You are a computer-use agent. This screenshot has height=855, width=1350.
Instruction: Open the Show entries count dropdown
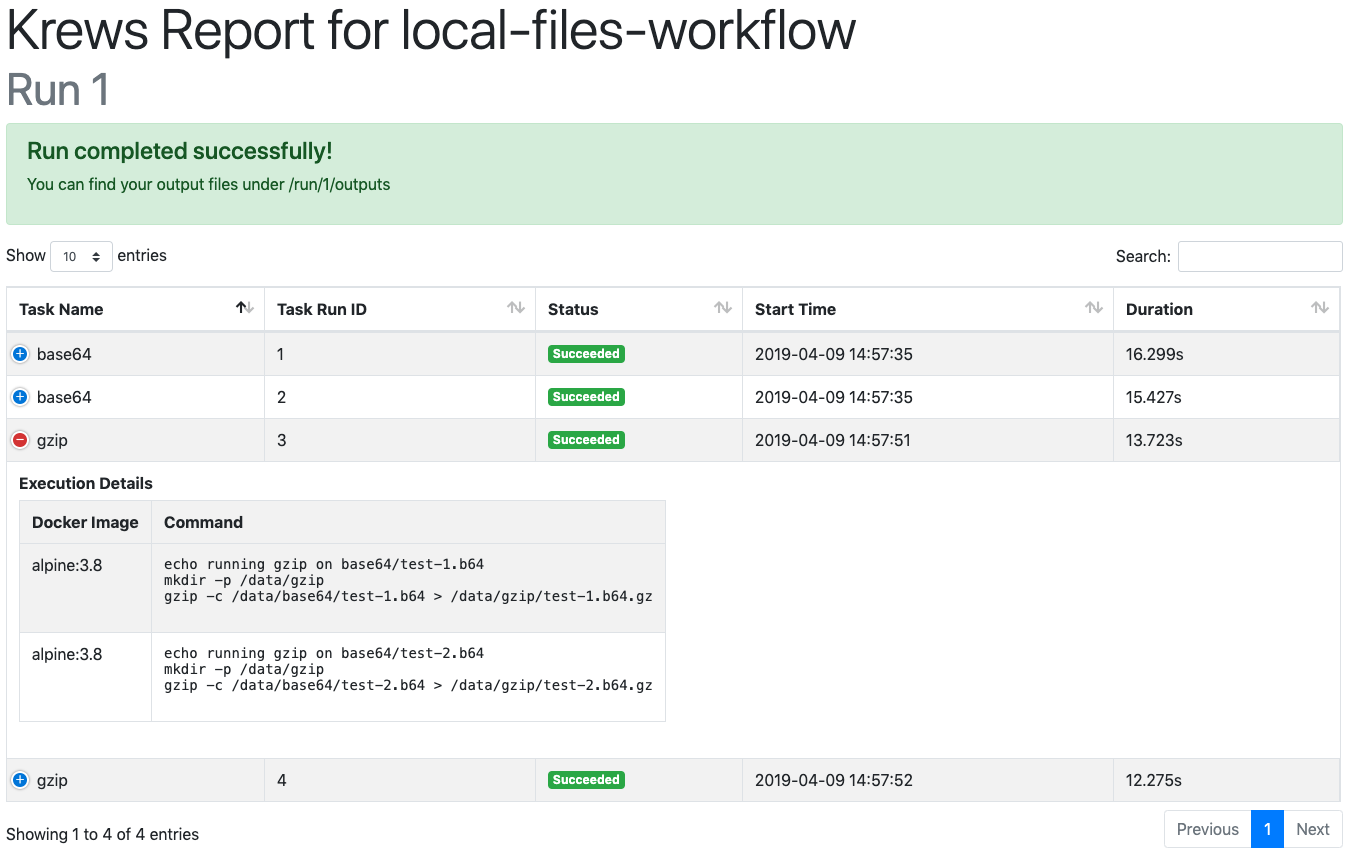tap(81, 256)
